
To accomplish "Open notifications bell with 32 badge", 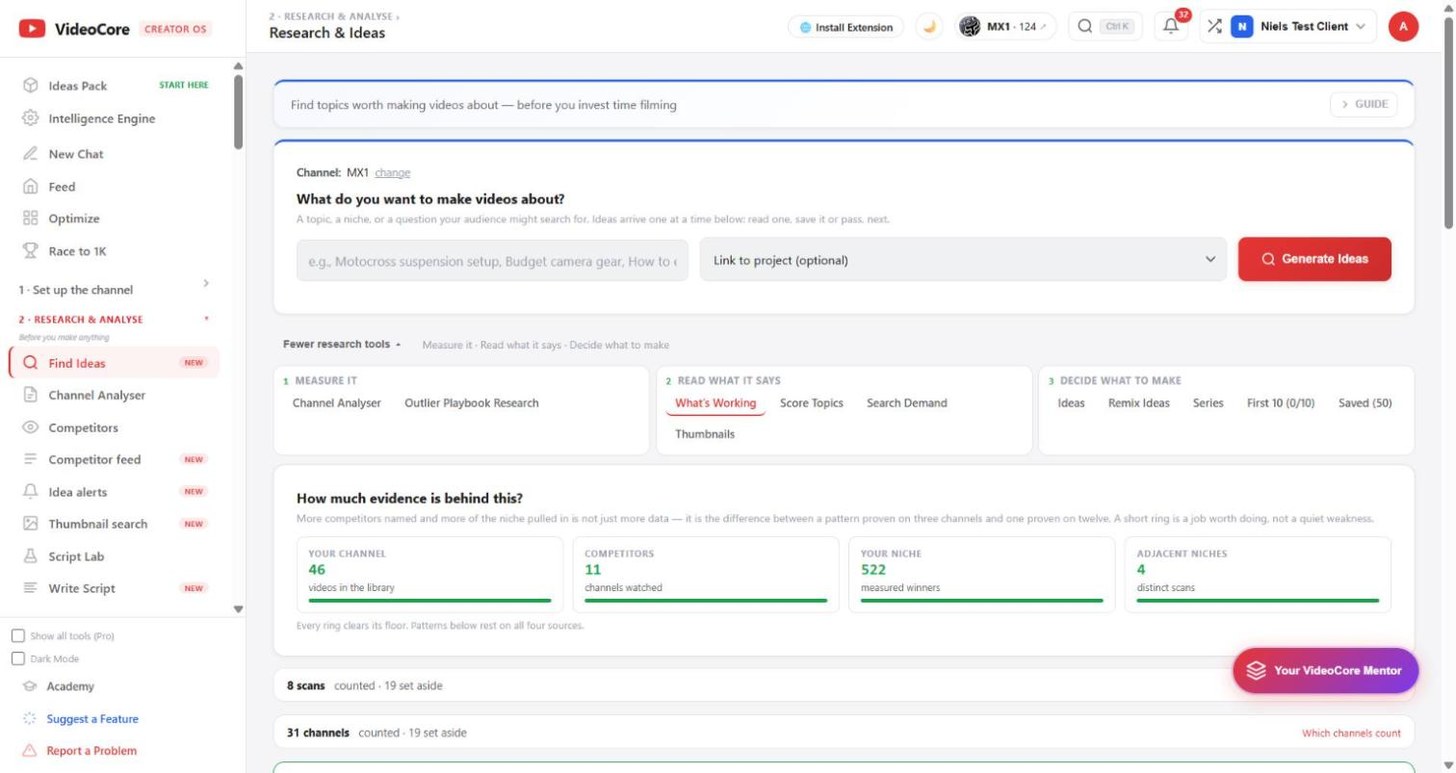I will [1171, 26].
